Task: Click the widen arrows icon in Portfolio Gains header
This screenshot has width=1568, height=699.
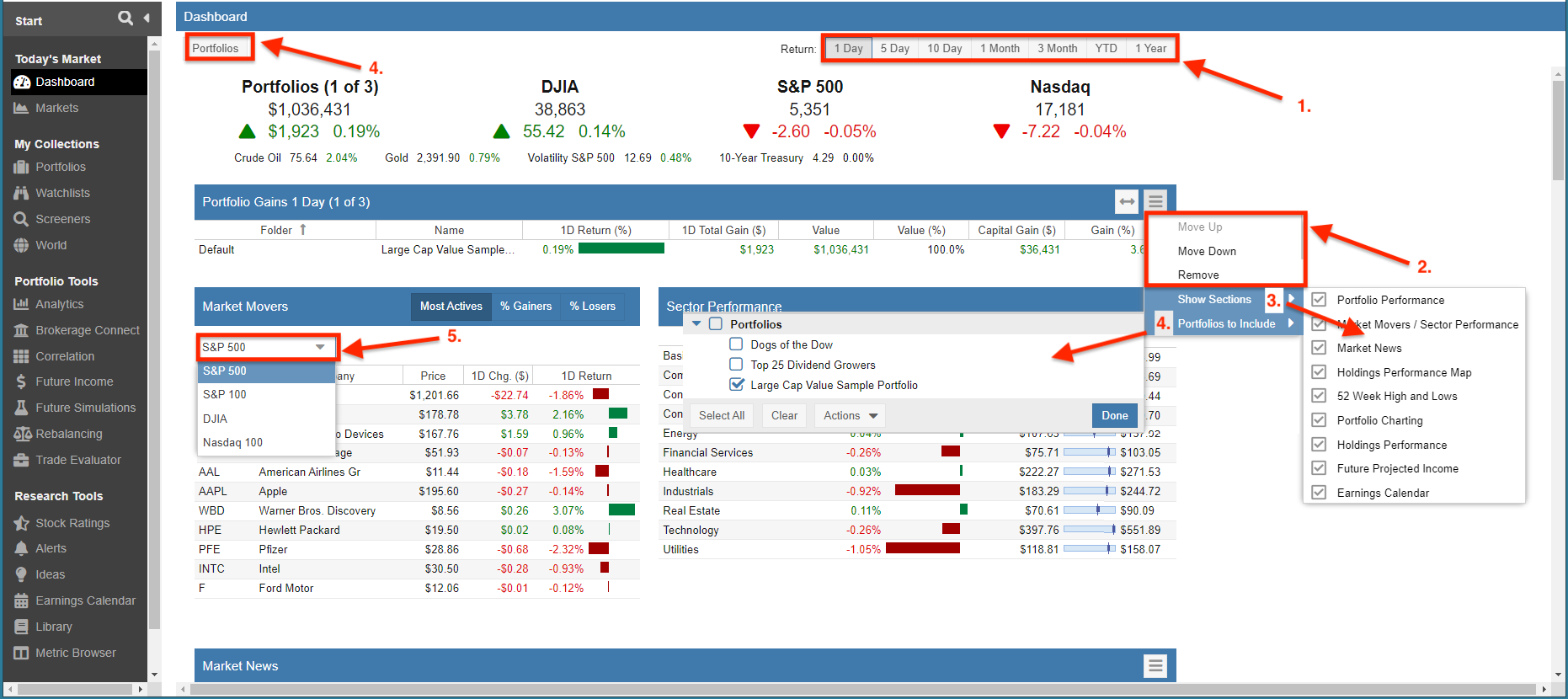Action: [x=1127, y=201]
